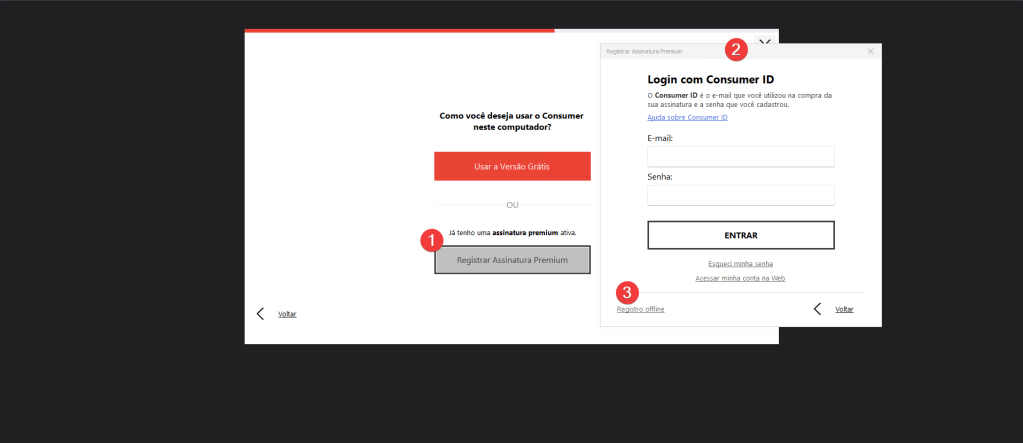Screen dimensions: 1023x443
Task: Open Acessar minha conta na Web link
Action: click(x=740, y=278)
